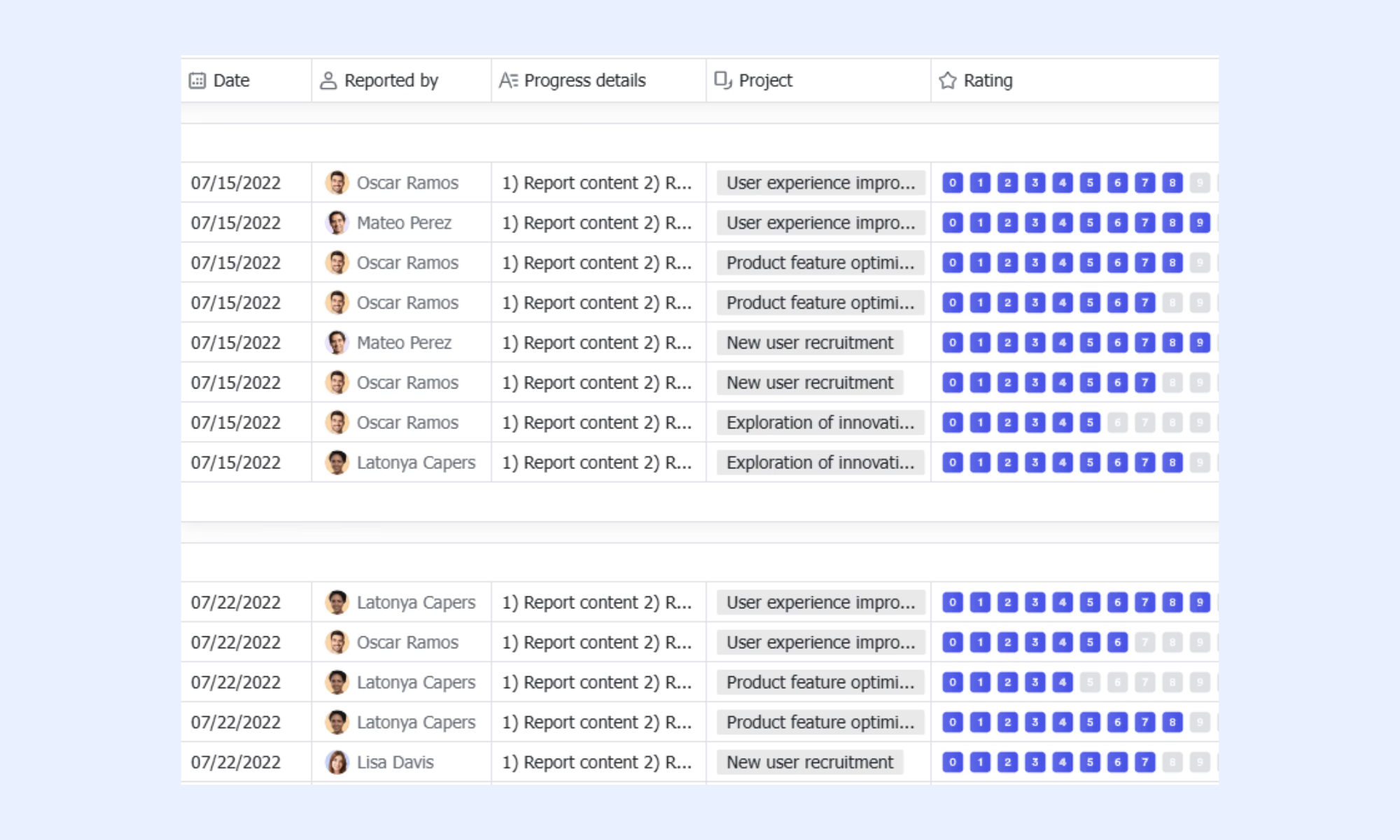
Task: Choose rating 5 in Latonya's Product feature row rated 4
Action: coord(1090,682)
